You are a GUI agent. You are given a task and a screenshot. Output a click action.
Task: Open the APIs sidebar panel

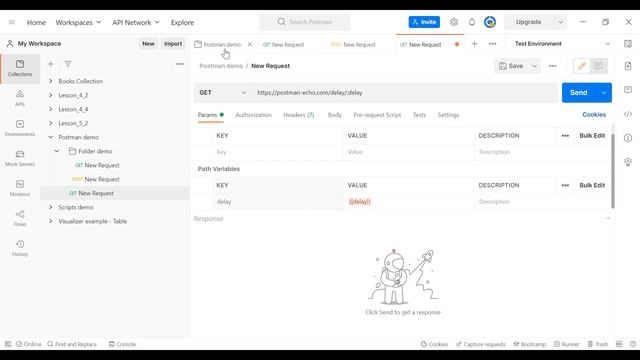[20, 98]
